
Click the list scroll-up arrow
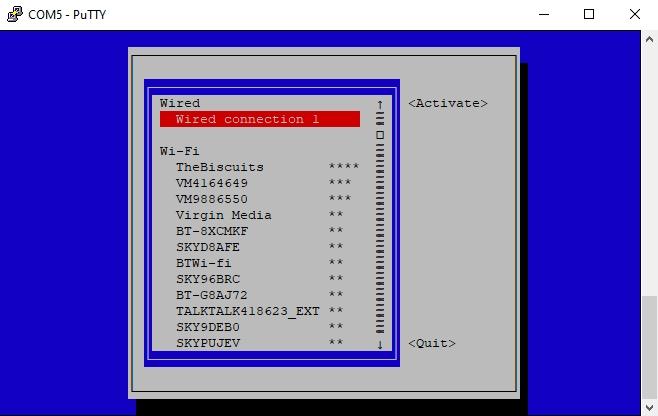380,104
